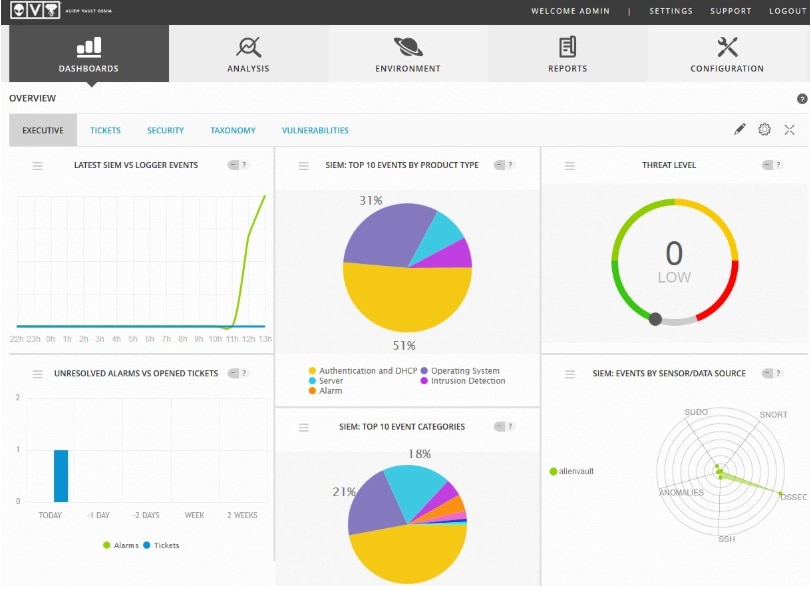The height and width of the screenshot is (591, 811).
Task: Open Configuration tools icon
Action: click(x=727, y=46)
